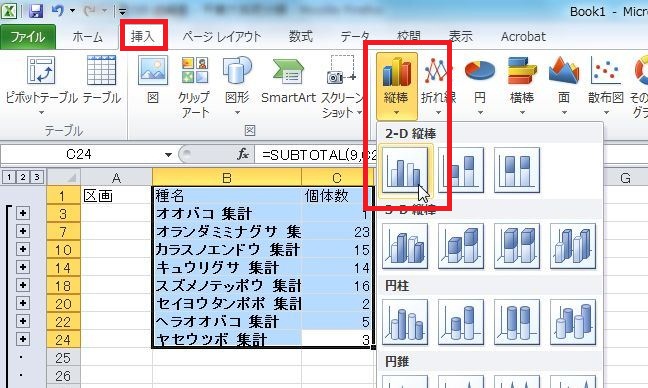The image size is (648, 388).
Task: Choose 3-D 100% stacked column chart
Action: click(517, 246)
